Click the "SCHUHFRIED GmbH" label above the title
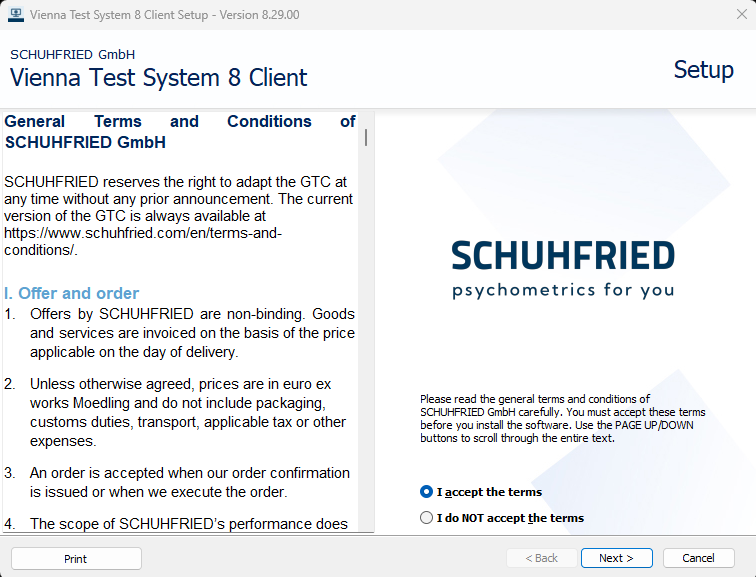Screen dimensions: 756x577 73,54
